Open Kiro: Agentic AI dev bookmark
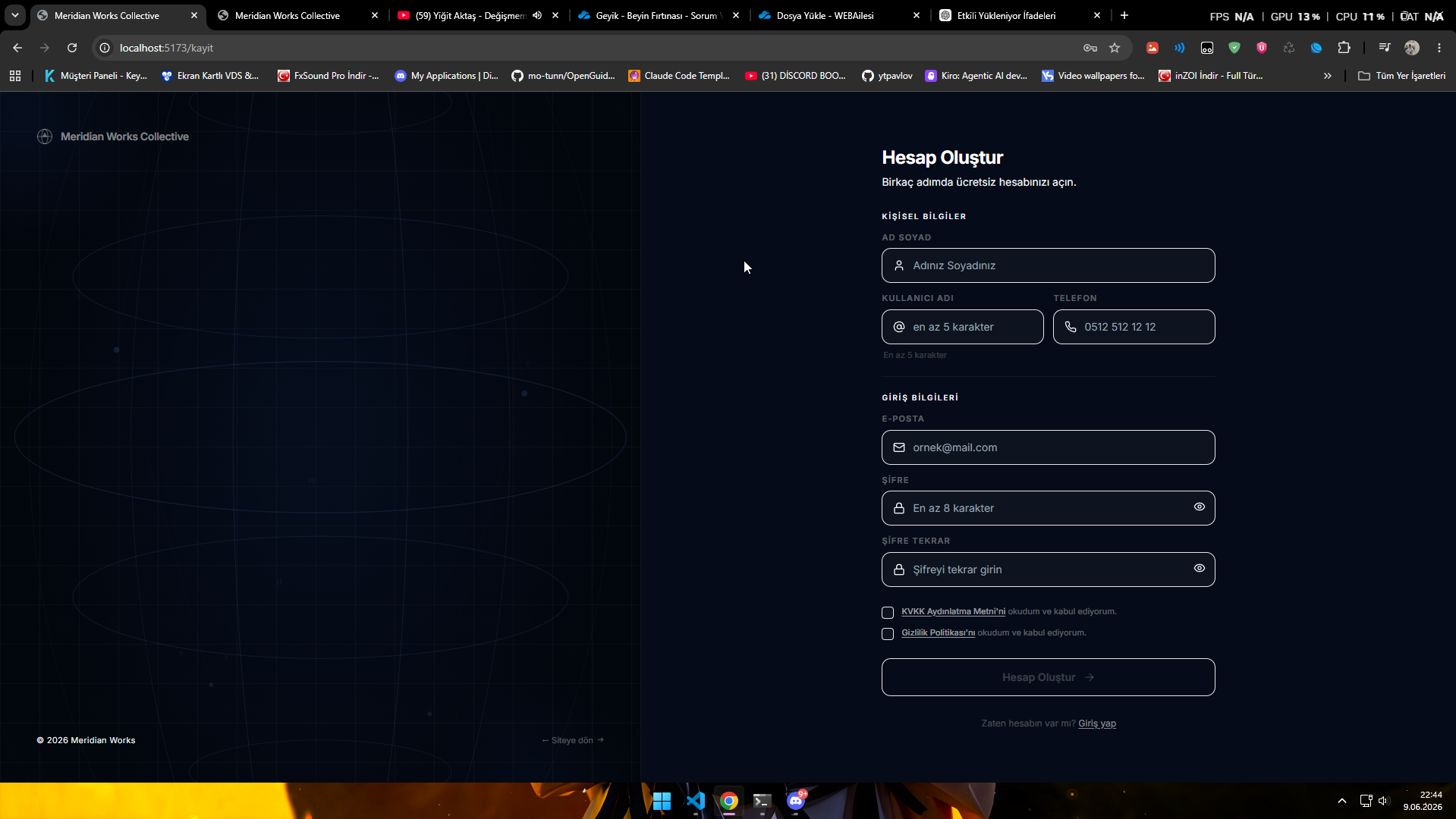The width and height of the screenshot is (1456, 819). (976, 76)
